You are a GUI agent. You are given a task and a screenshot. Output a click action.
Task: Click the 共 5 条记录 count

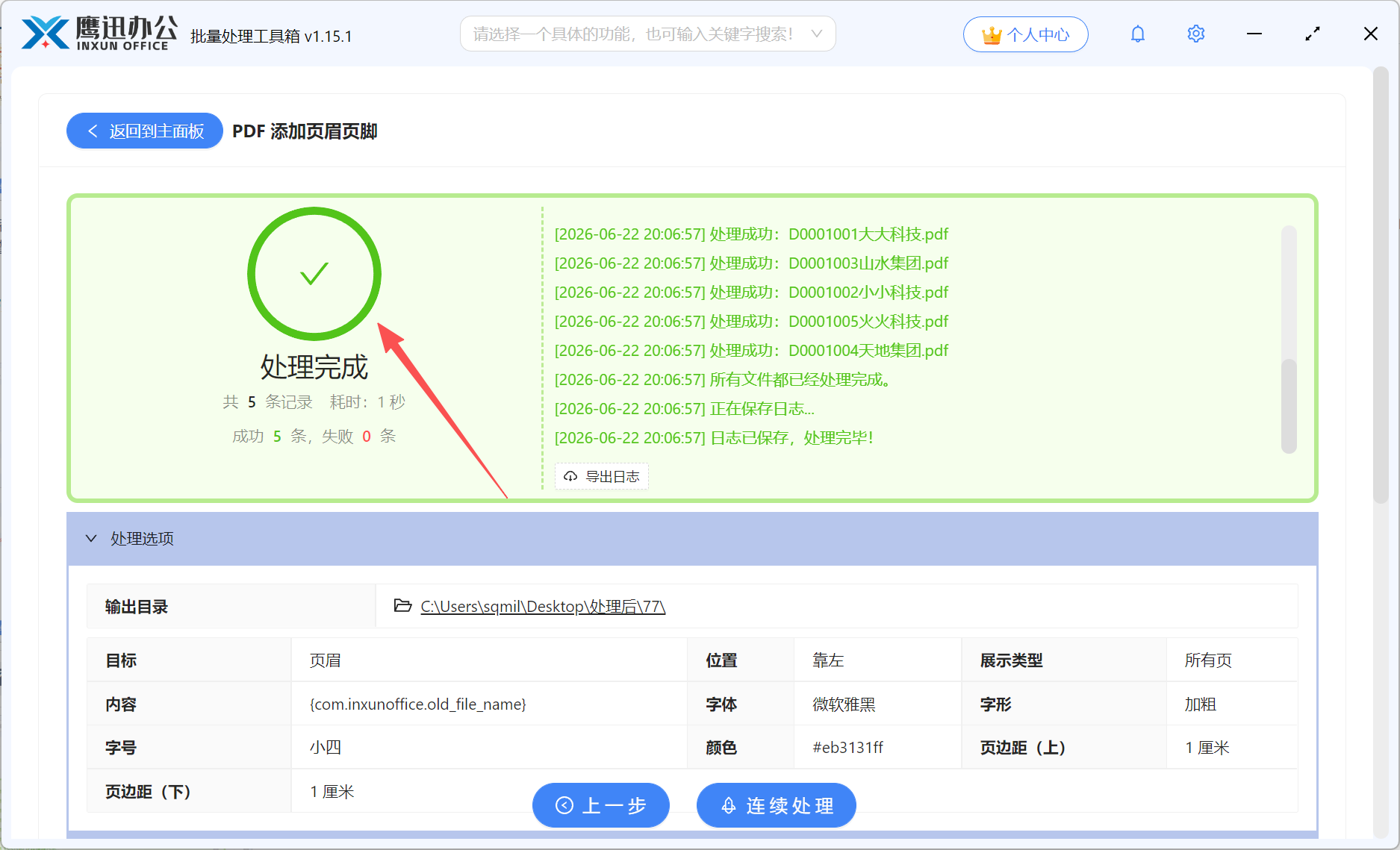[x=267, y=402]
